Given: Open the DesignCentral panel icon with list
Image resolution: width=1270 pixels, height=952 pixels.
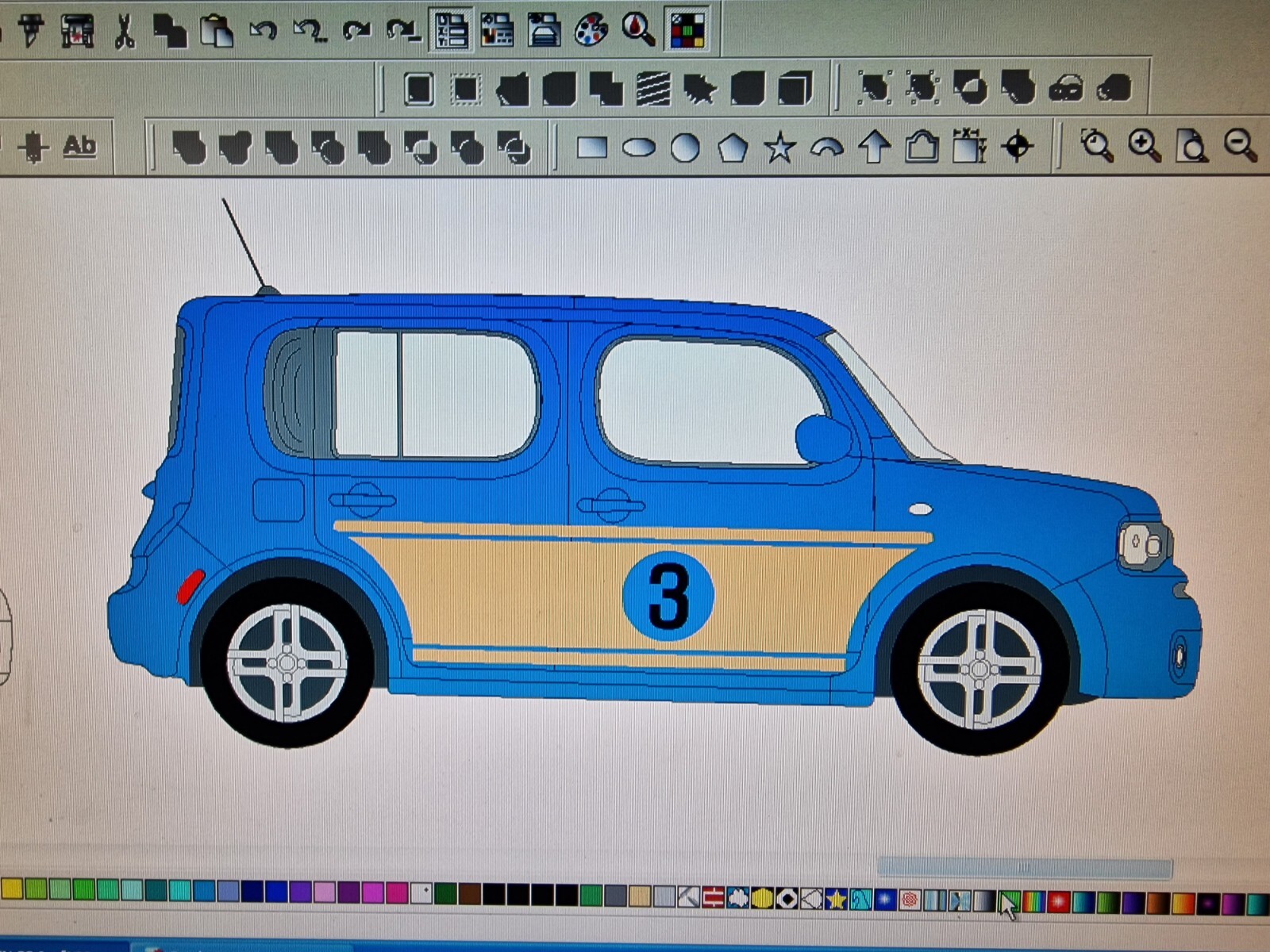Looking at the screenshot, I should 451,30.
